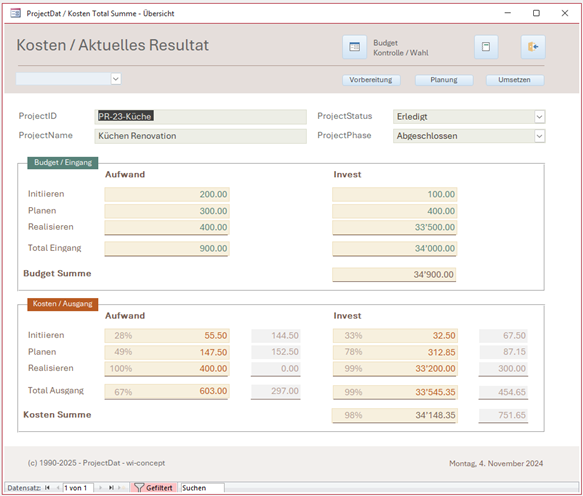Image resolution: width=583 pixels, height=496 pixels.
Task: Click the ProjectName field Küchen Renovation
Action: click(x=201, y=136)
